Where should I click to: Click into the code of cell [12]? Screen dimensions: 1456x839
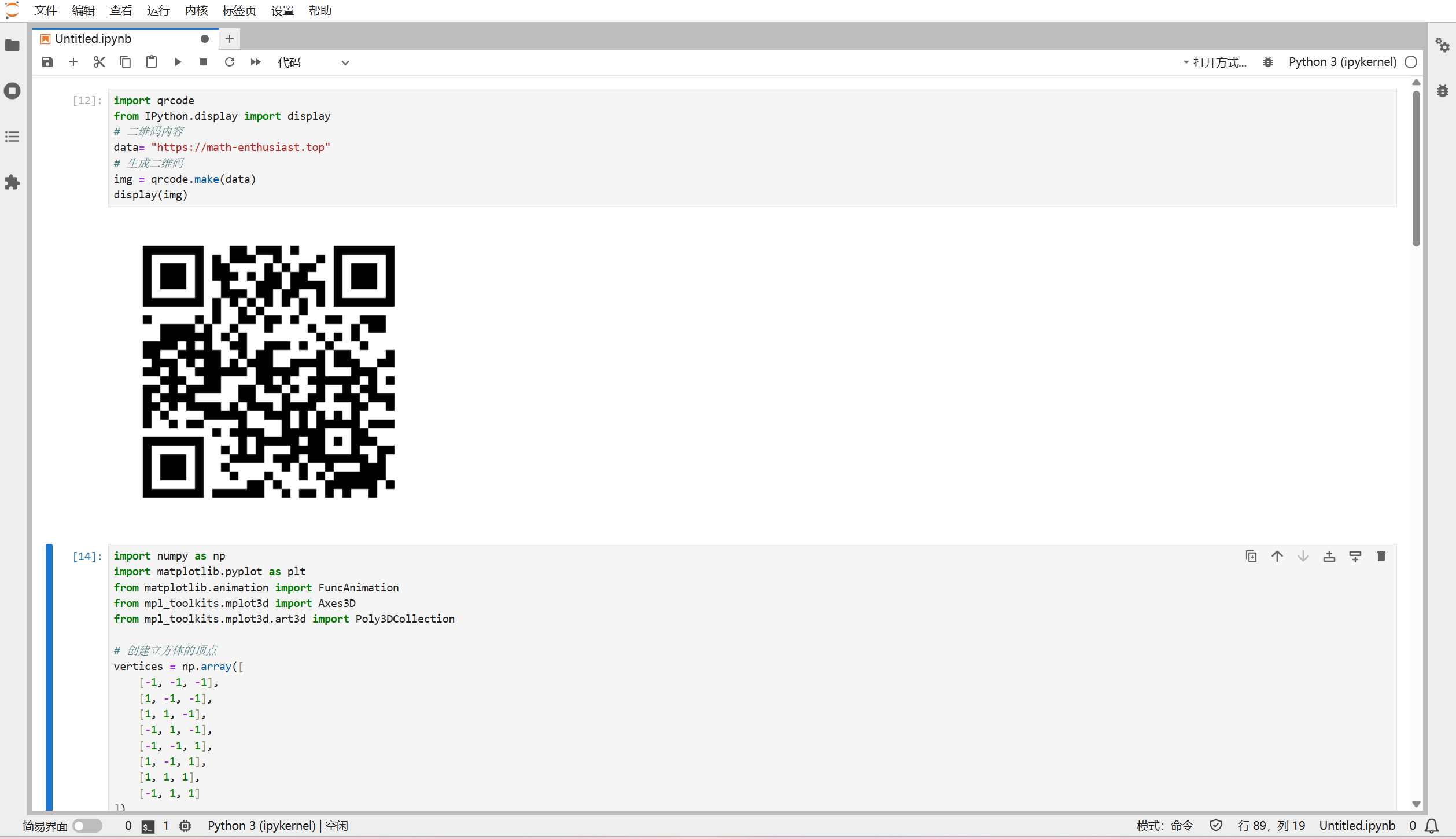click(x=752, y=148)
